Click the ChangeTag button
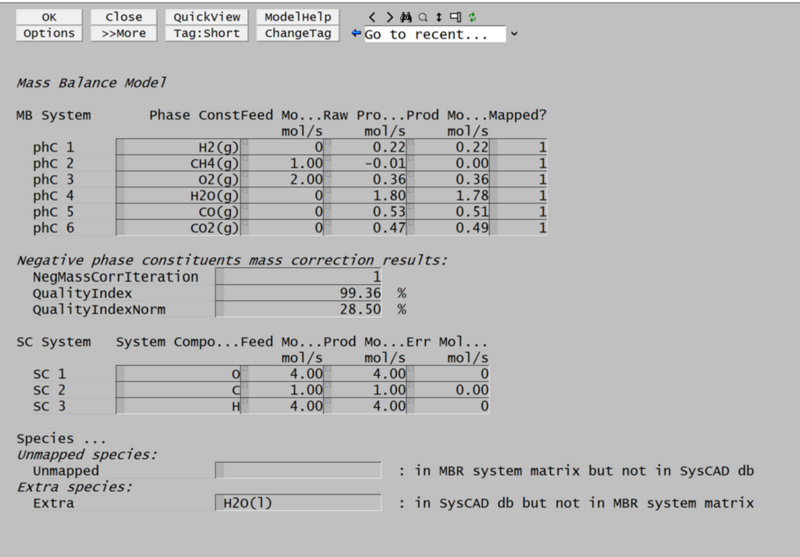Image resolution: width=800 pixels, height=557 pixels. click(298, 33)
